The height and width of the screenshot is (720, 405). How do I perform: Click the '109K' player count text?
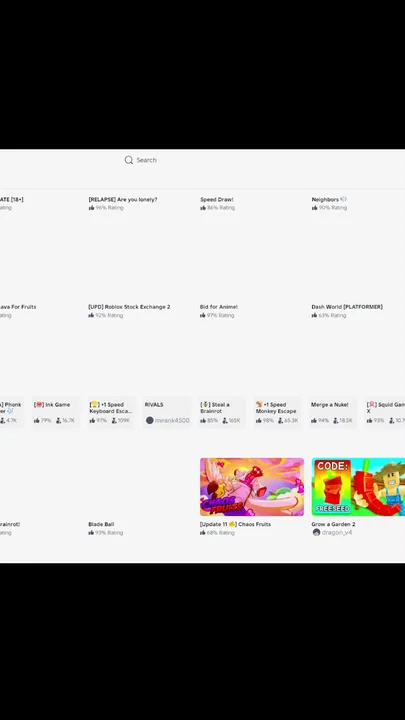tap(124, 420)
